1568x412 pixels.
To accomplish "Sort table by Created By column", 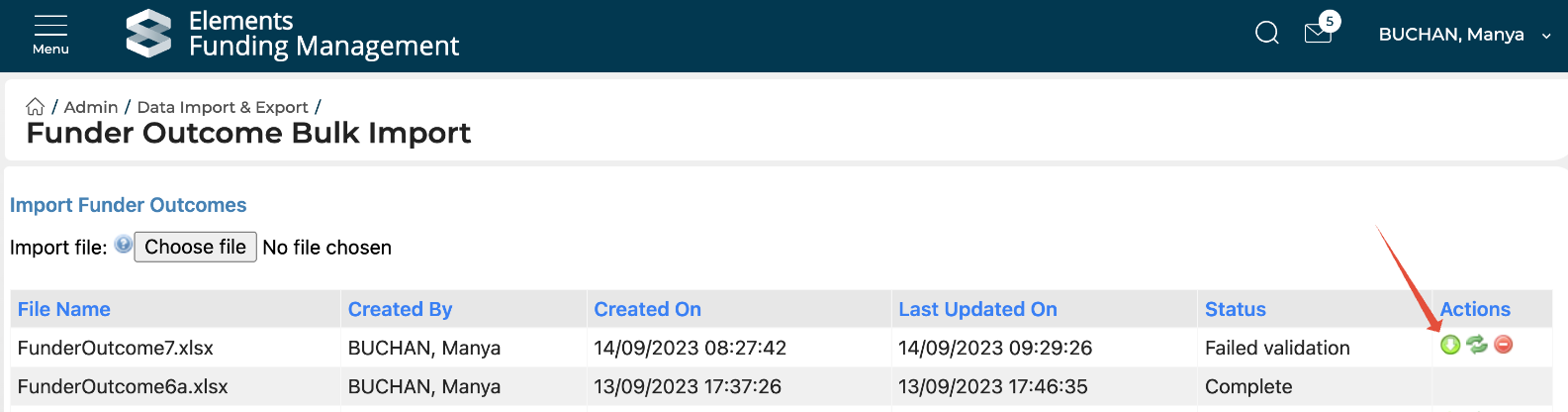I will coord(400,309).
